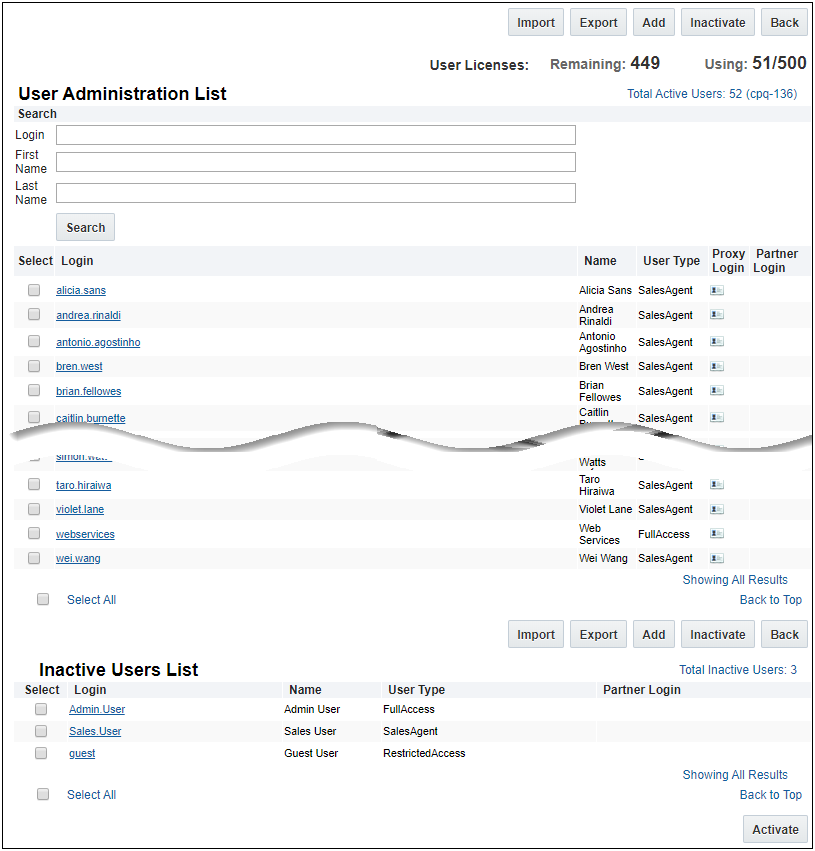This screenshot has width=815, height=851.
Task: Select inactive user guest checkbox
Action: (x=41, y=753)
